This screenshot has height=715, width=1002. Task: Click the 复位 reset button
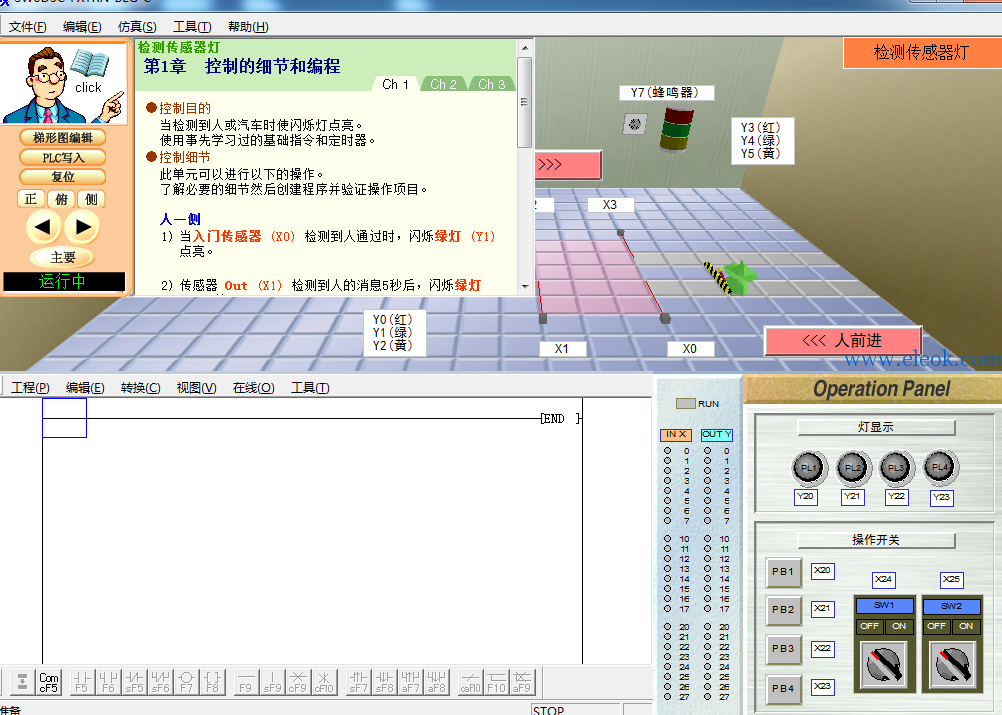[x=63, y=177]
